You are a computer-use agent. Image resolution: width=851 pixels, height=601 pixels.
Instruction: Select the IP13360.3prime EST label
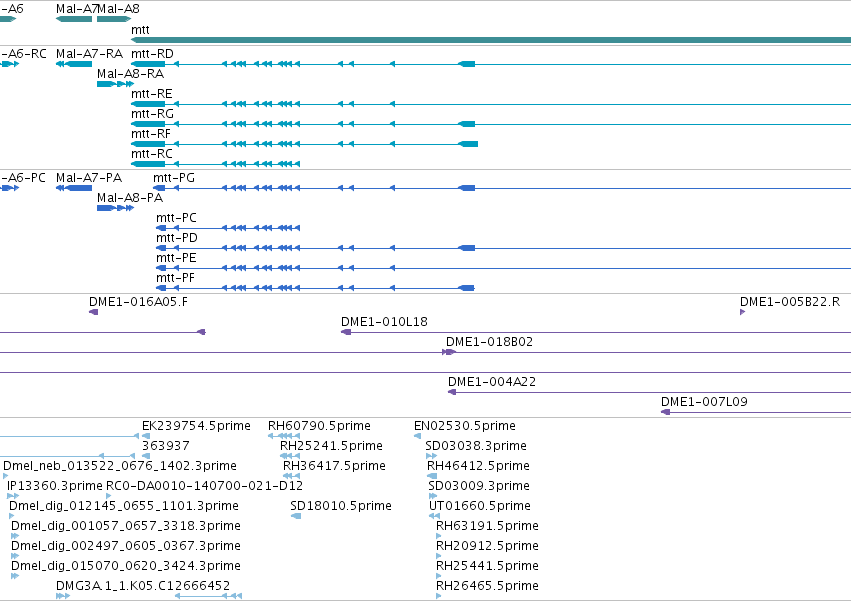tap(55, 486)
